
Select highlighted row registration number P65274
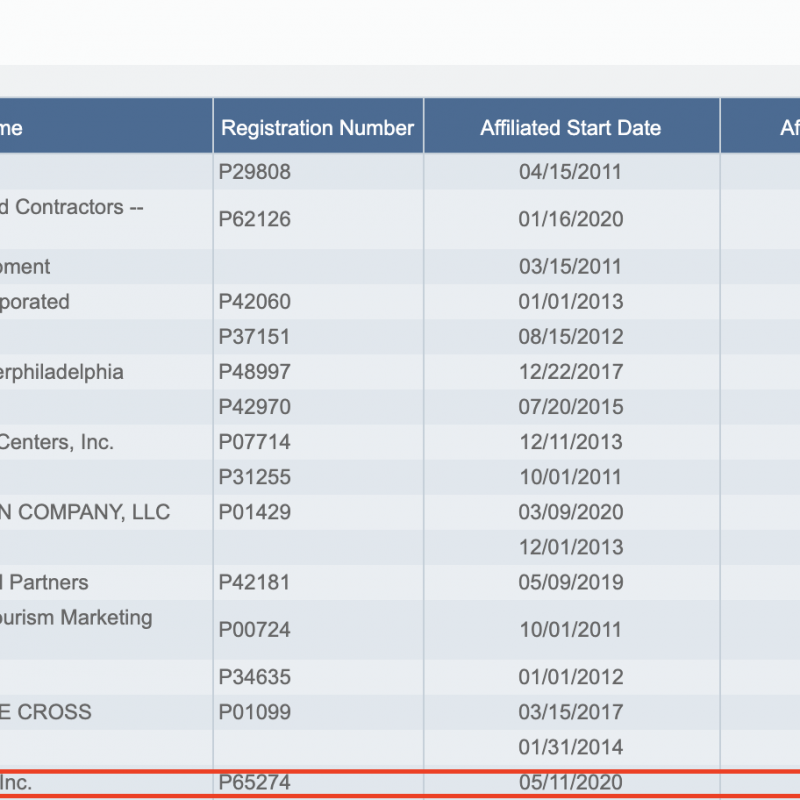click(255, 782)
